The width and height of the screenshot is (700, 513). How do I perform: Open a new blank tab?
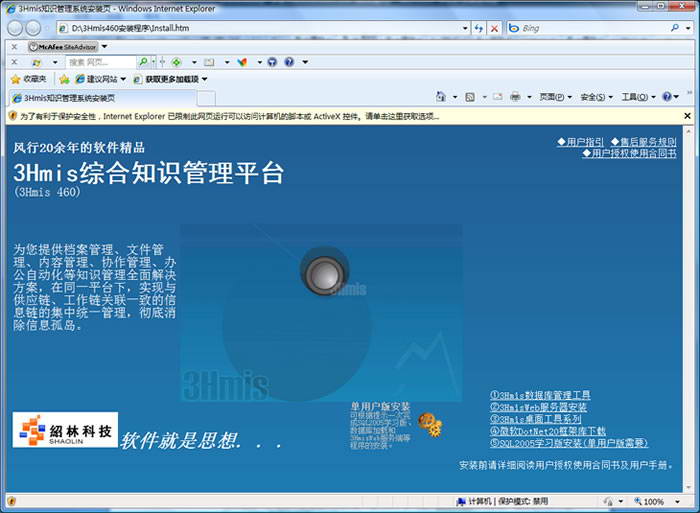click(206, 98)
